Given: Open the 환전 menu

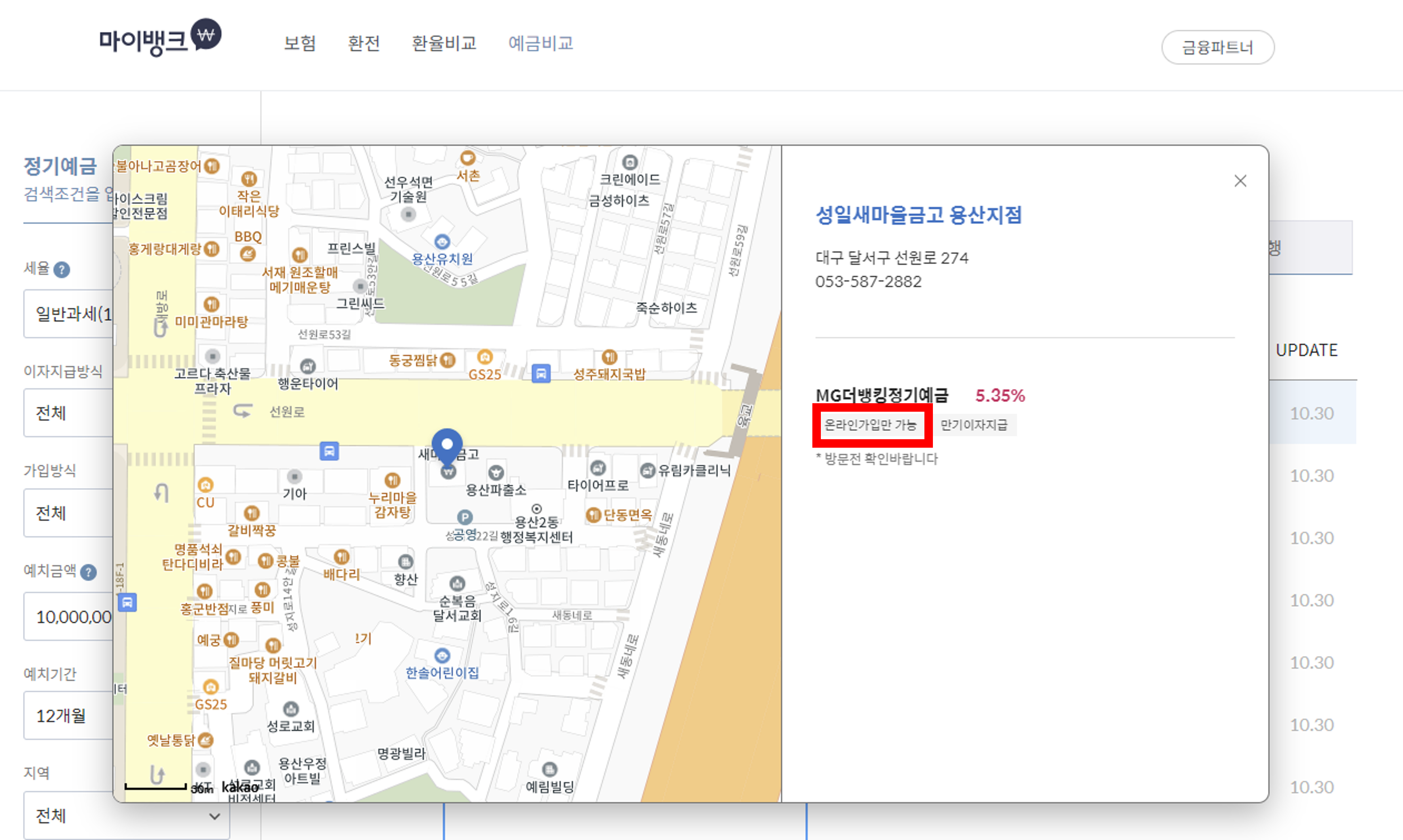Looking at the screenshot, I should (363, 43).
